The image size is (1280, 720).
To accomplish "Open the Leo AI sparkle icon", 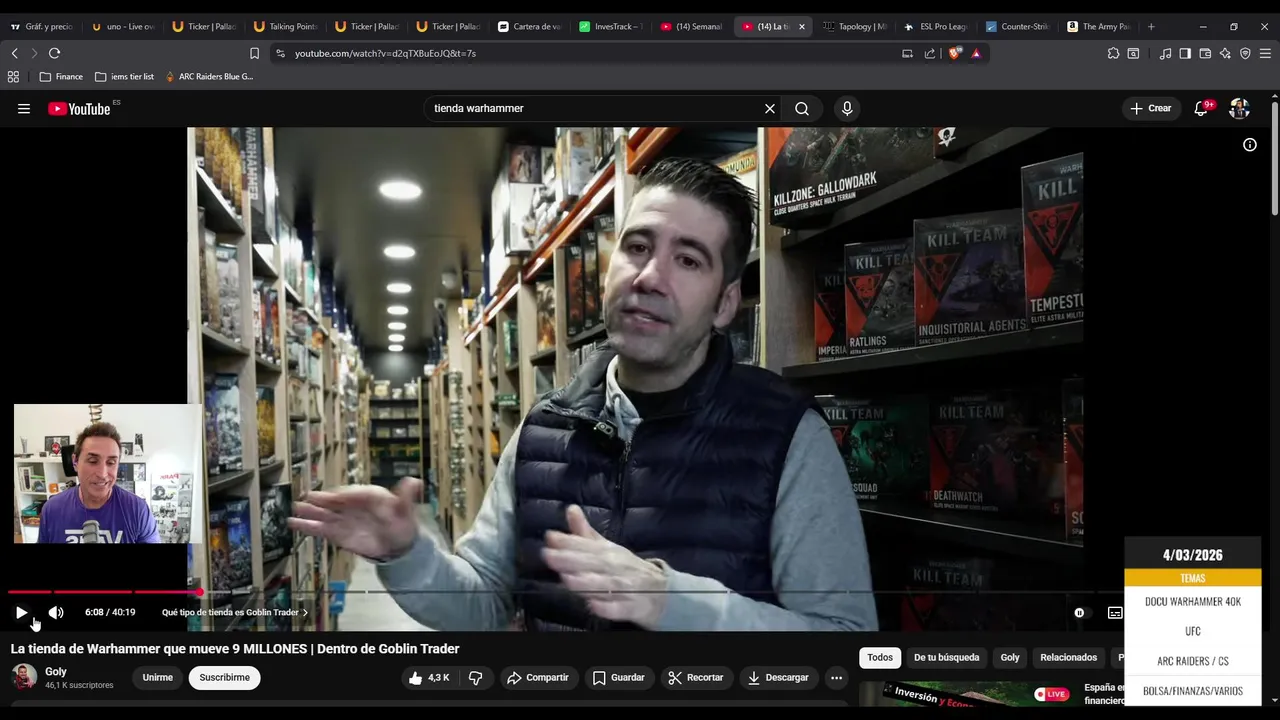I will click(1225, 53).
